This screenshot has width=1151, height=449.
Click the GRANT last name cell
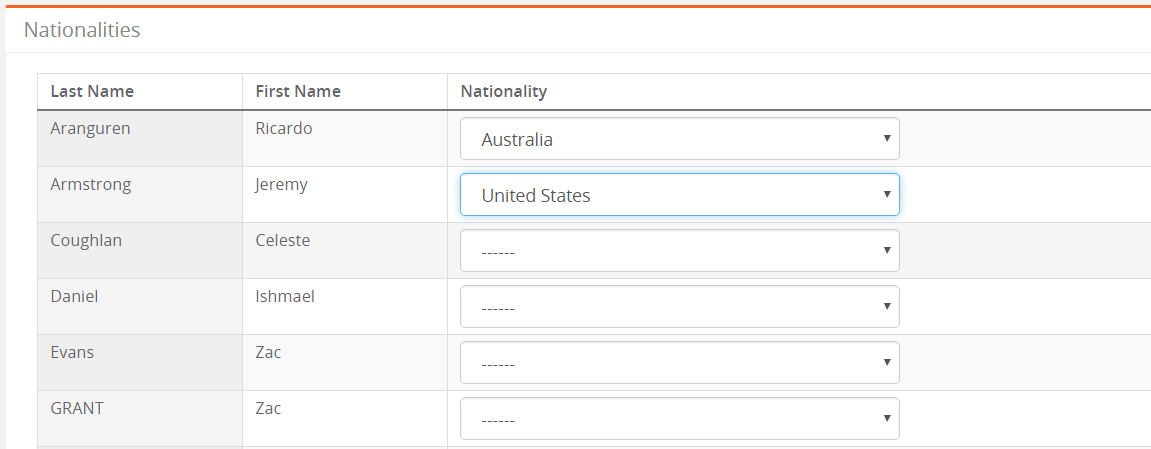pyautogui.click(x=139, y=418)
